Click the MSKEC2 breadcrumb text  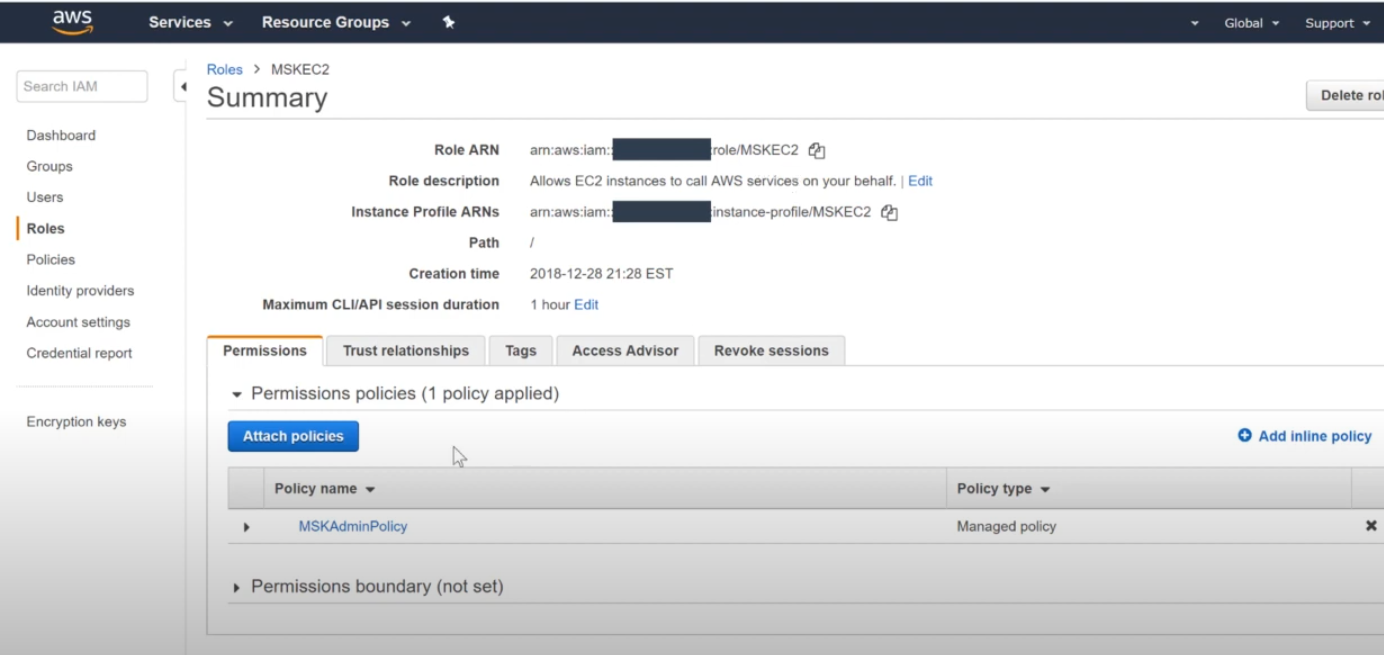[x=300, y=69]
